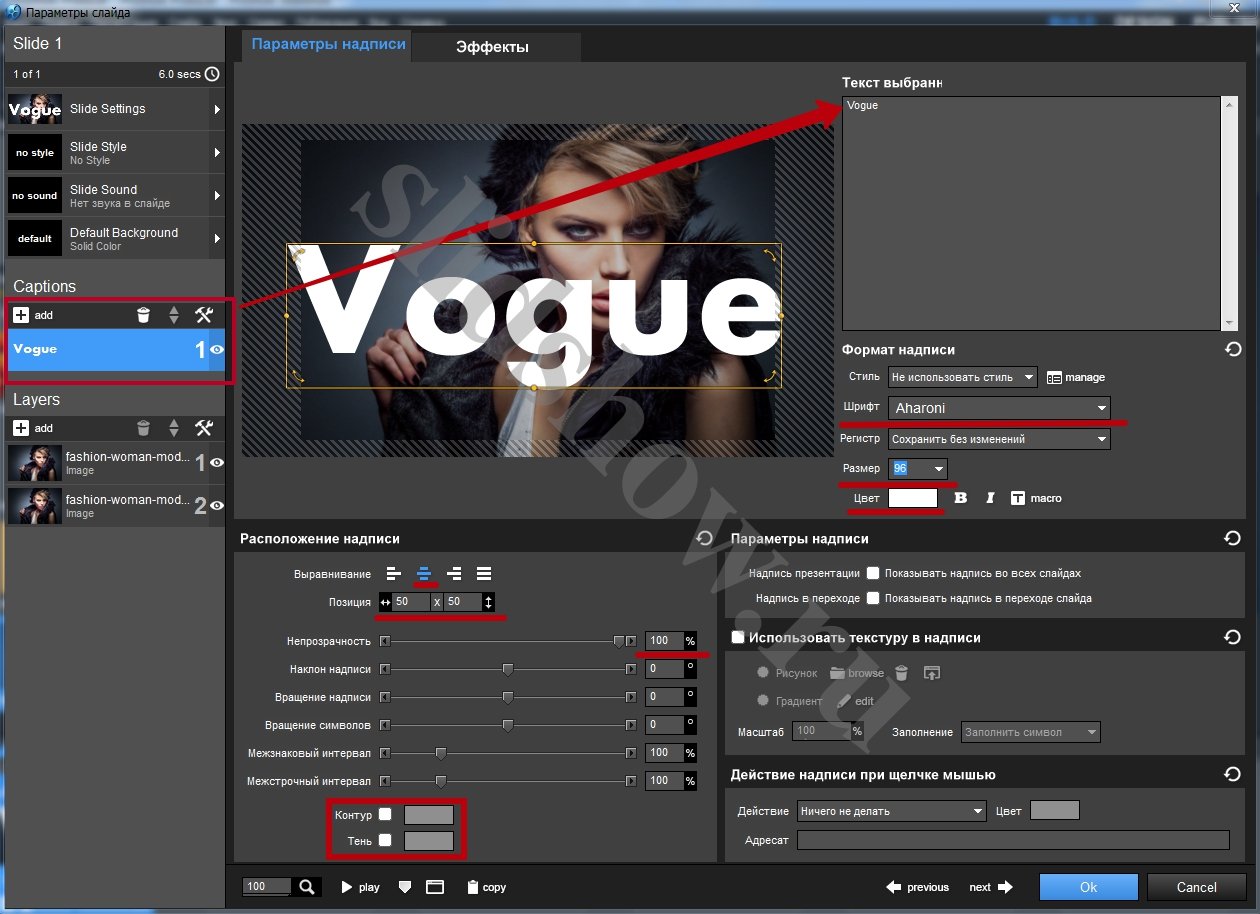1260x914 pixels.
Task: Click the slide duration clock icon
Action: pyautogui.click(x=212, y=74)
